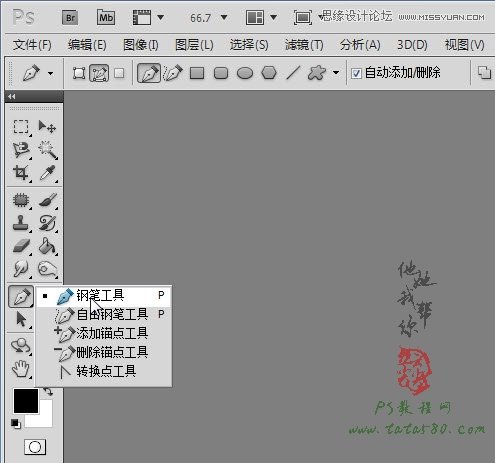Choose Custom Shape tool in options bar
The height and width of the screenshot is (463, 495).
pos(317,73)
